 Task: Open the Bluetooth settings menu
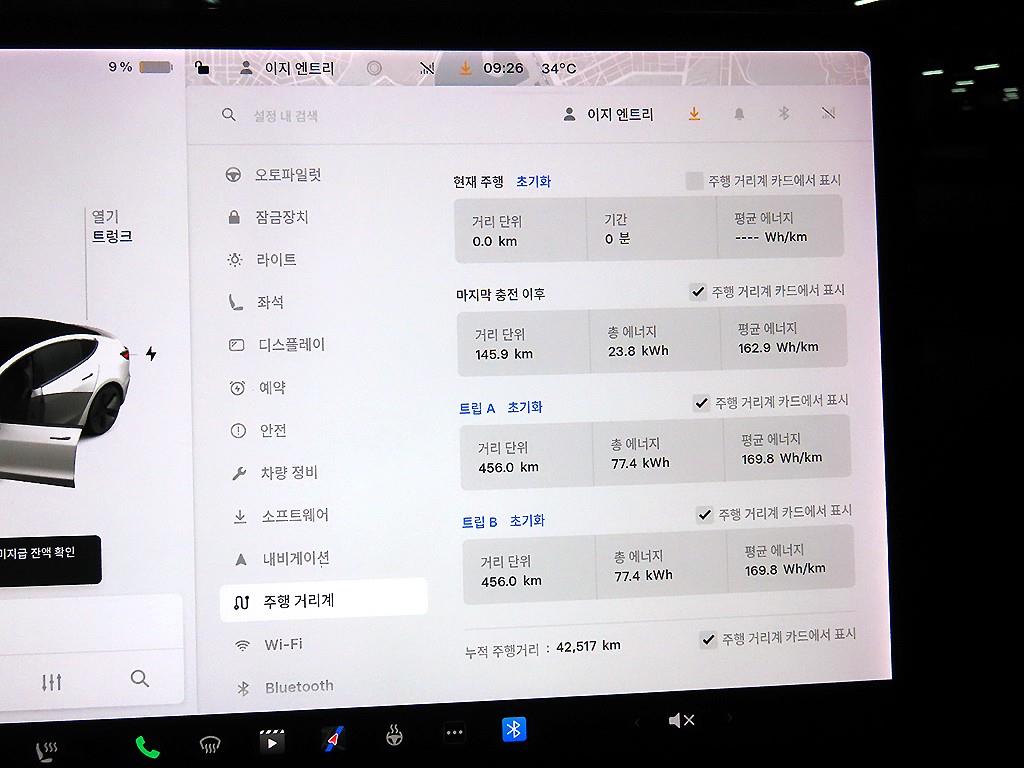[x=285, y=687]
